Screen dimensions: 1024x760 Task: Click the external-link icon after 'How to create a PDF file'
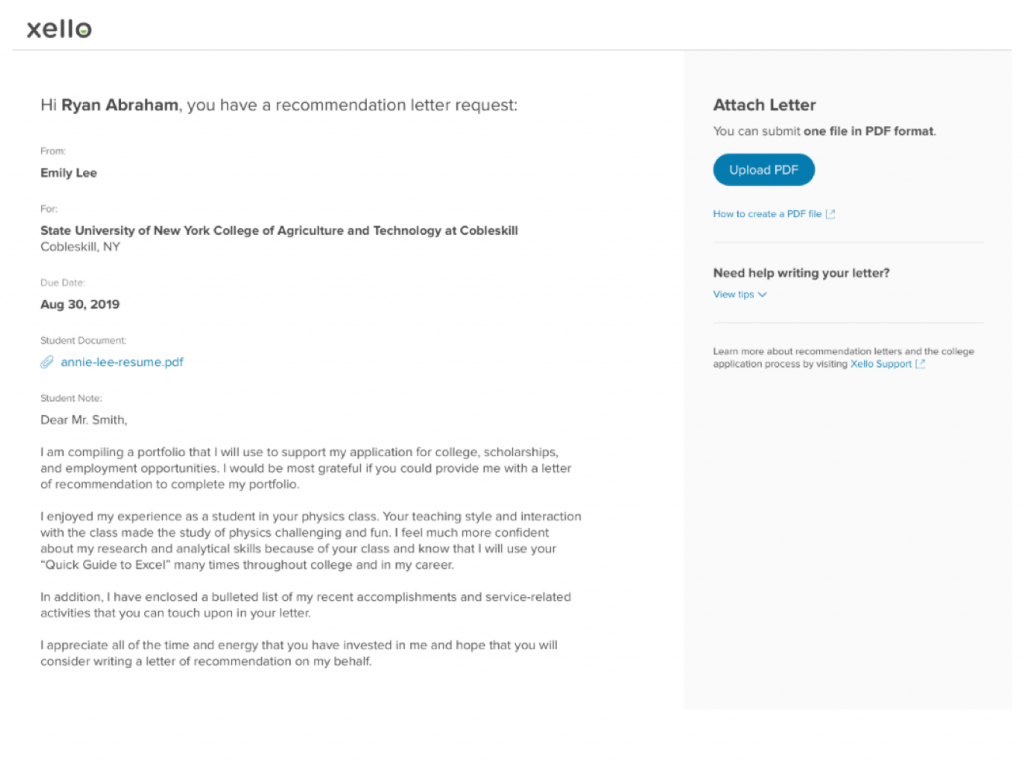831,213
